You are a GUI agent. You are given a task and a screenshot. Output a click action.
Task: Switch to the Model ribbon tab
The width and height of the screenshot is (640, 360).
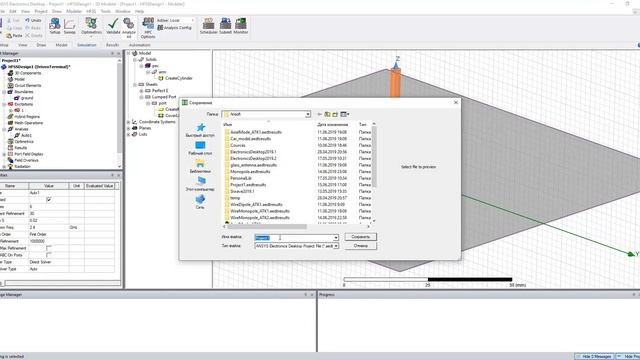click(61, 45)
